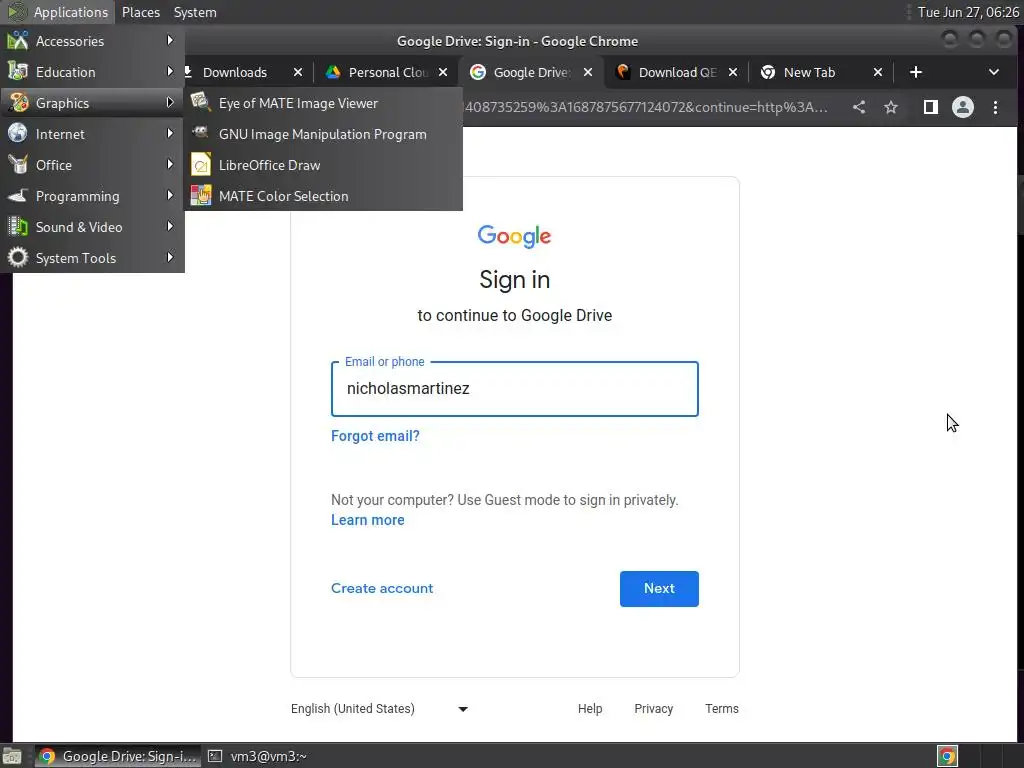This screenshot has height=768, width=1024.
Task: Click the Chrome icon in bottom-right tray
Action: pos(947,756)
